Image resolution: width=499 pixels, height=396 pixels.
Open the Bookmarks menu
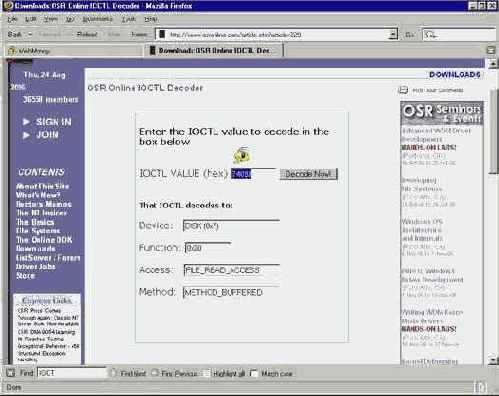98,19
